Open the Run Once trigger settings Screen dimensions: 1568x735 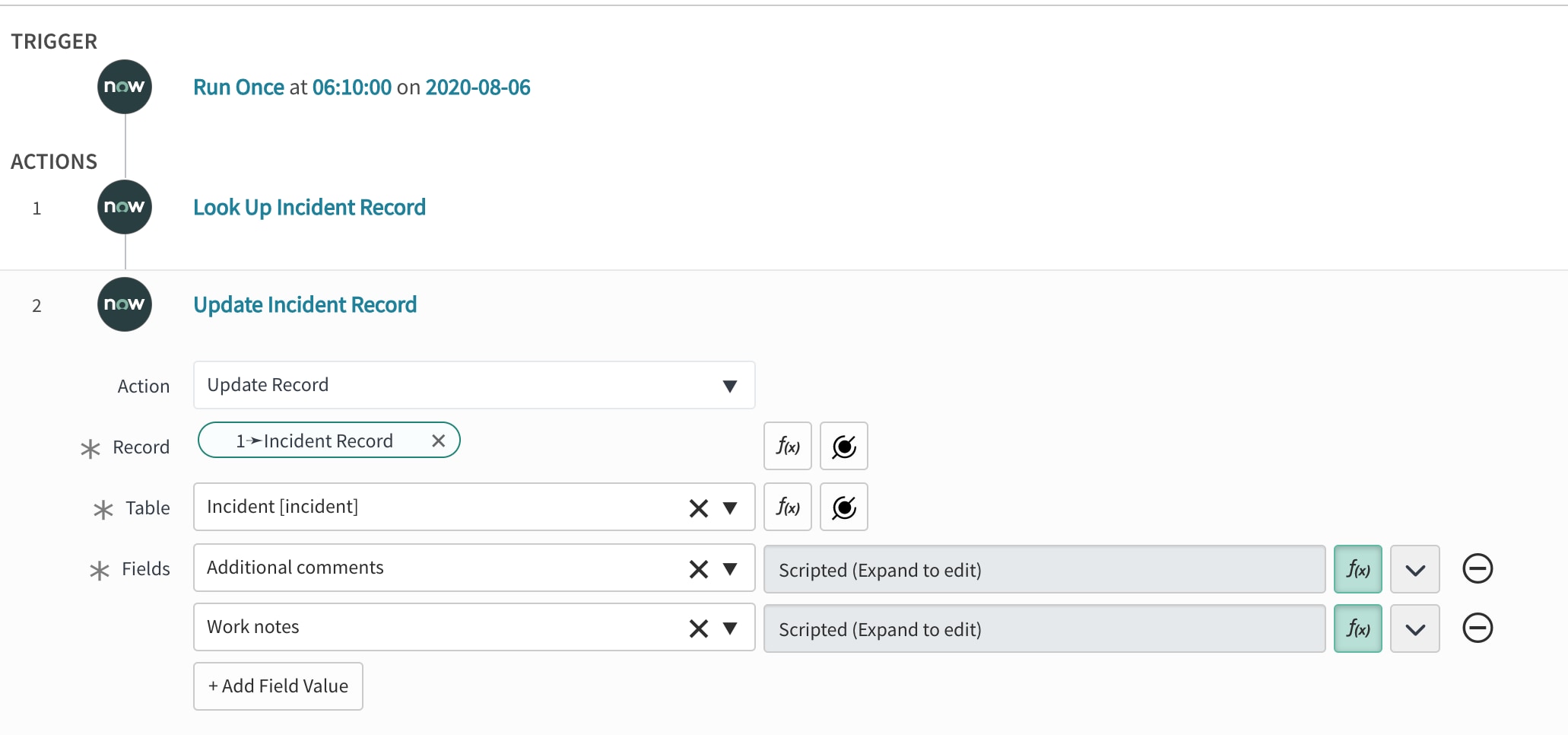pos(361,87)
